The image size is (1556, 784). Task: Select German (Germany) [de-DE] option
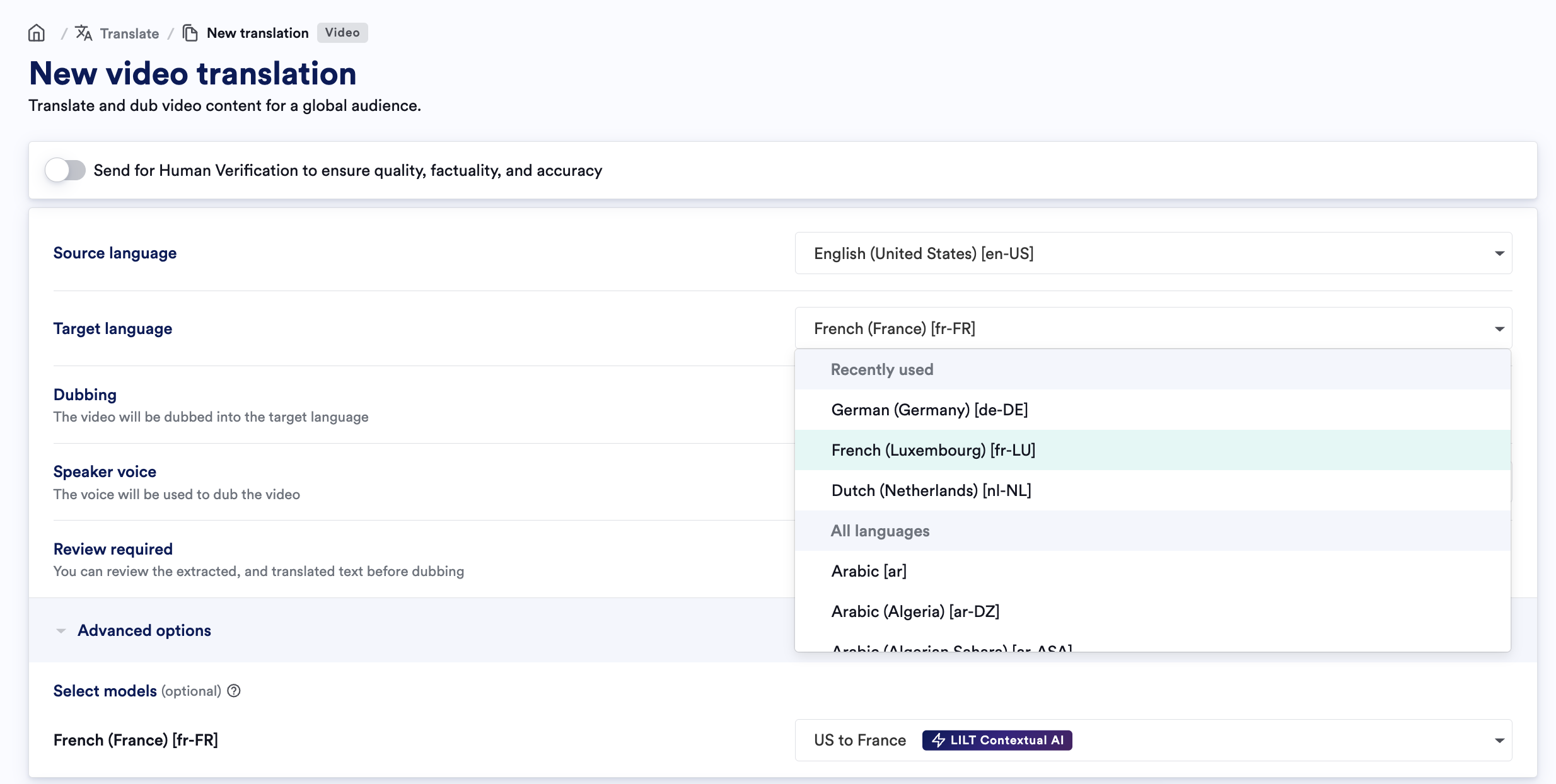pyautogui.click(x=929, y=410)
